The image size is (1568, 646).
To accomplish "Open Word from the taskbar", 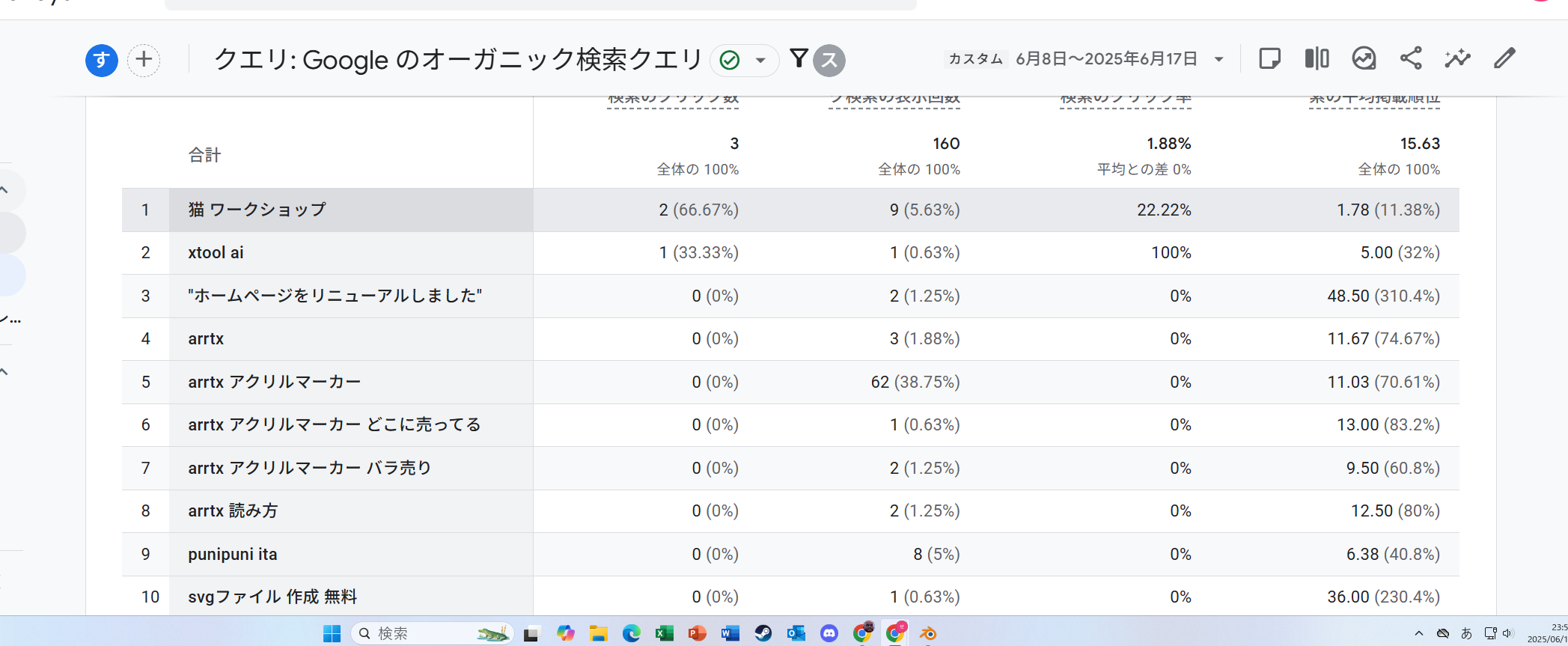I will (730, 633).
